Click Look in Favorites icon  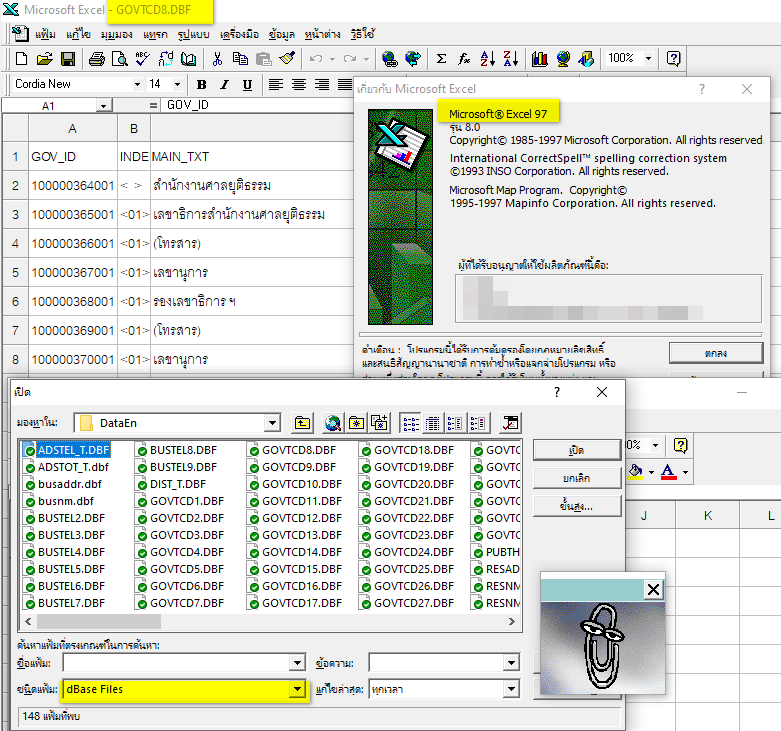356,423
